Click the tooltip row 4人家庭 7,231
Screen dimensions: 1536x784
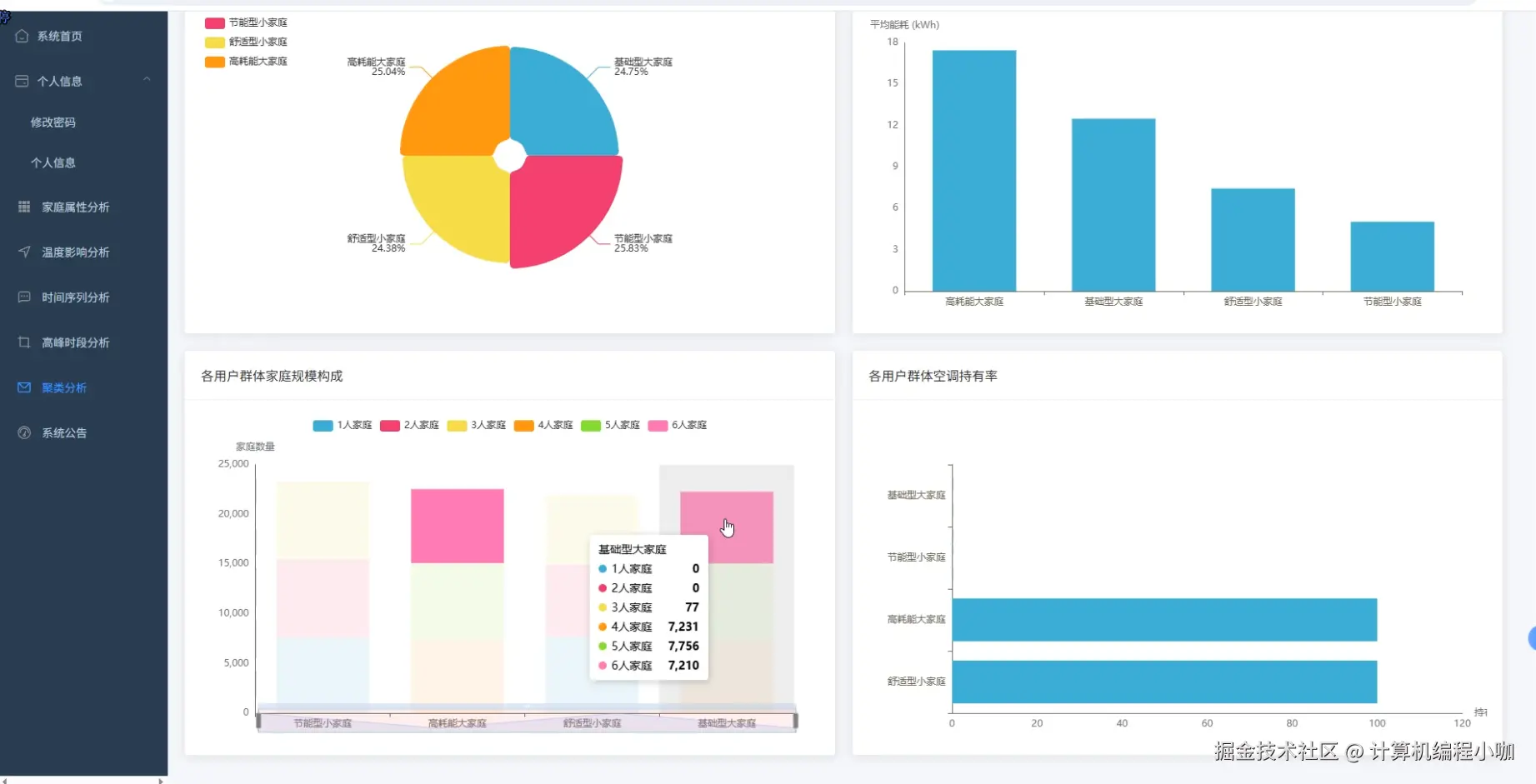tap(649, 627)
